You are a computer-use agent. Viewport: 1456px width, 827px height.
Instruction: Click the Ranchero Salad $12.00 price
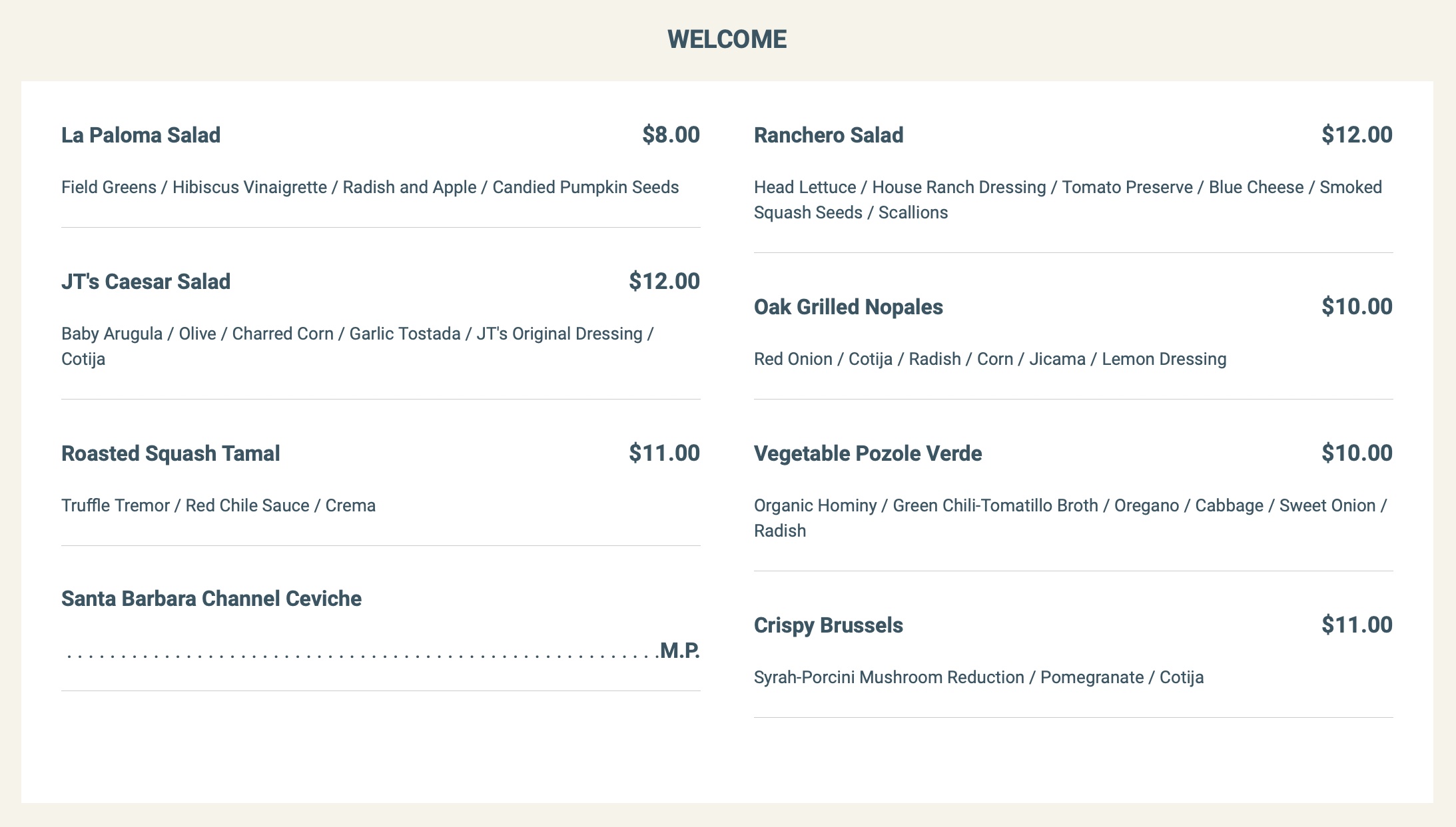pos(1357,135)
